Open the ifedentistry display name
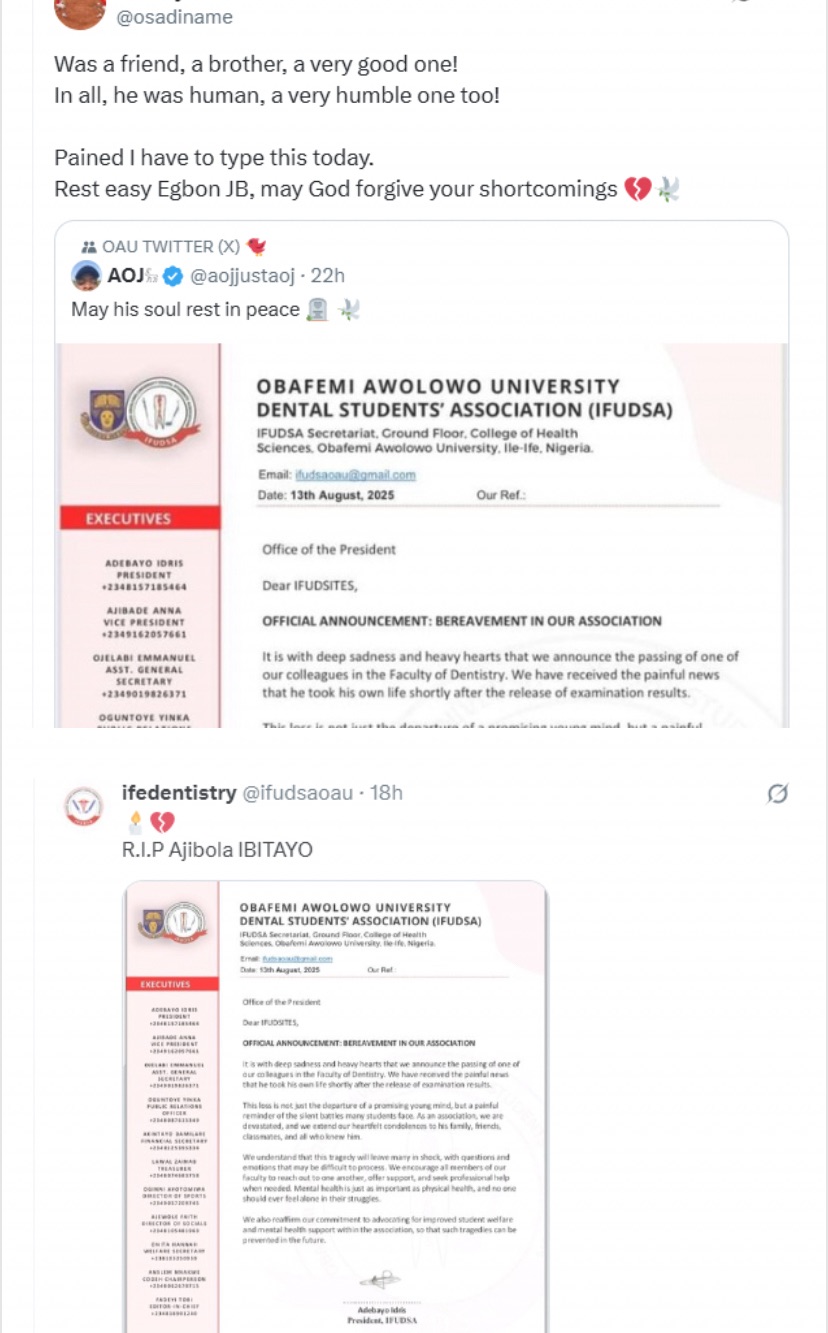 click(x=179, y=793)
